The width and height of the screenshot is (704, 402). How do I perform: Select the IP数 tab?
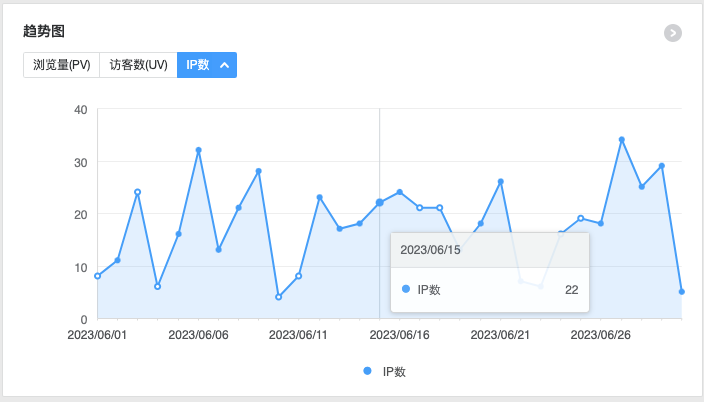click(198, 65)
